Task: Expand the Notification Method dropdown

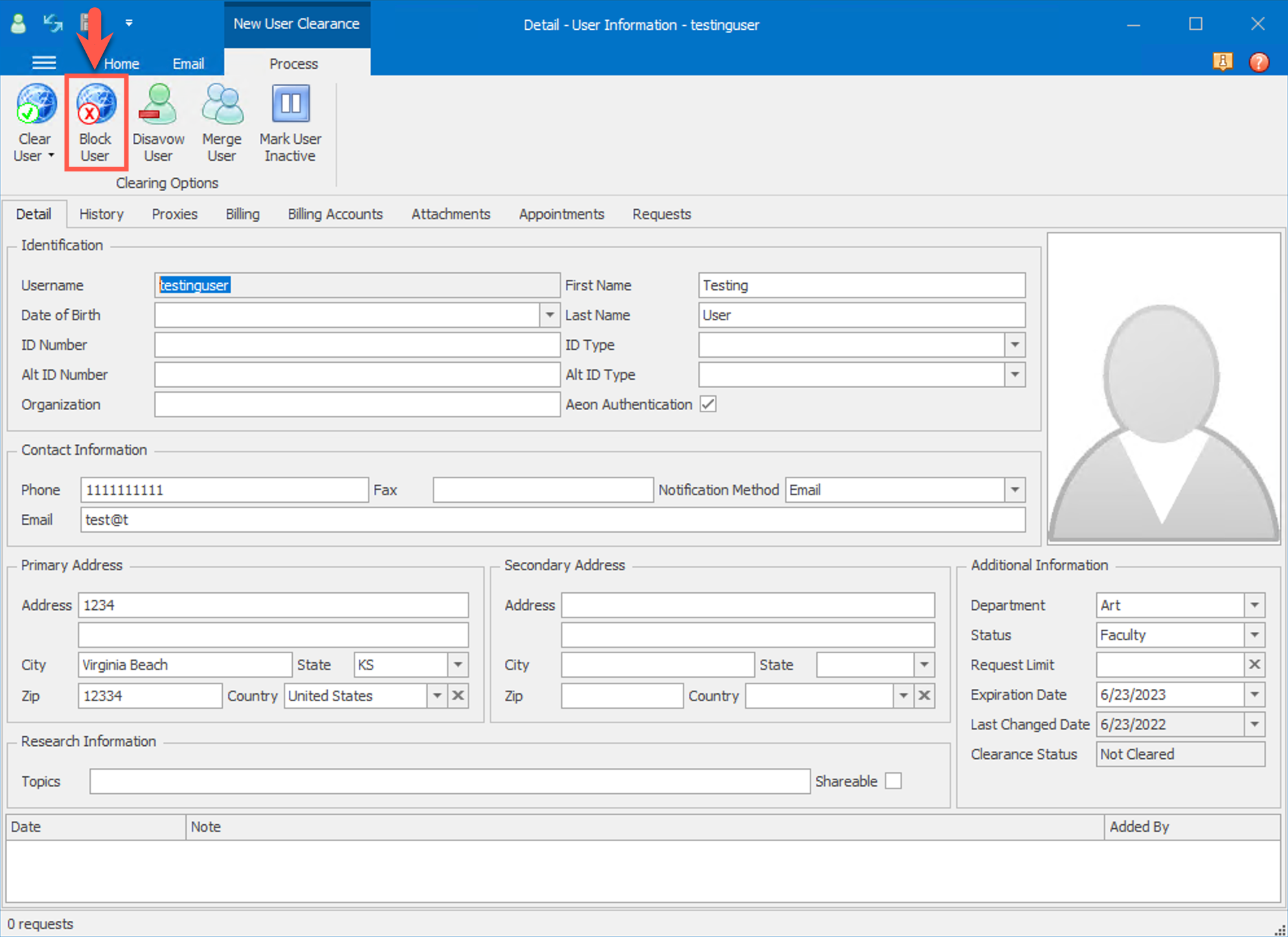Action: (x=1015, y=490)
